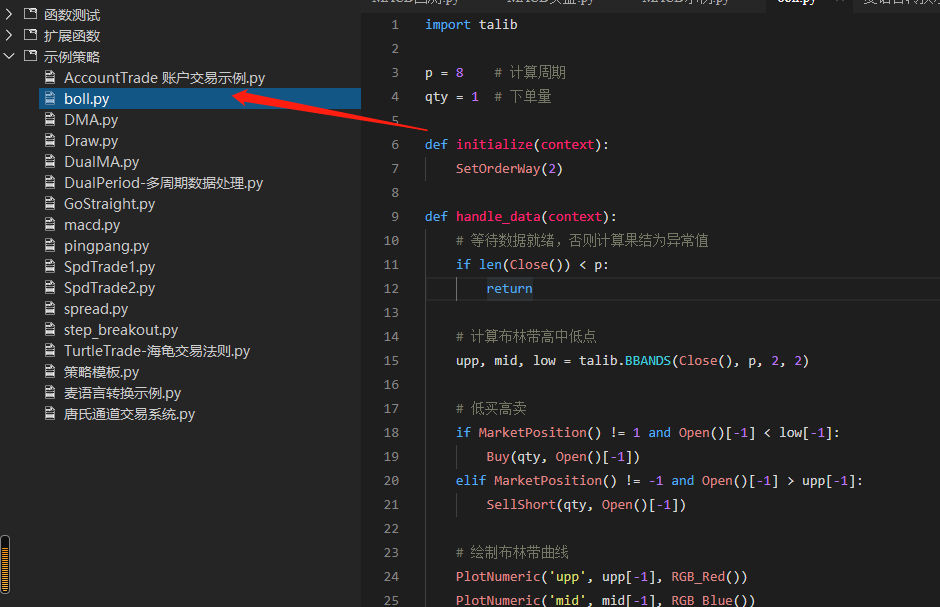The image size is (940, 607).
Task: Click the 'SetOrderWay(2)' call
Action: [509, 168]
